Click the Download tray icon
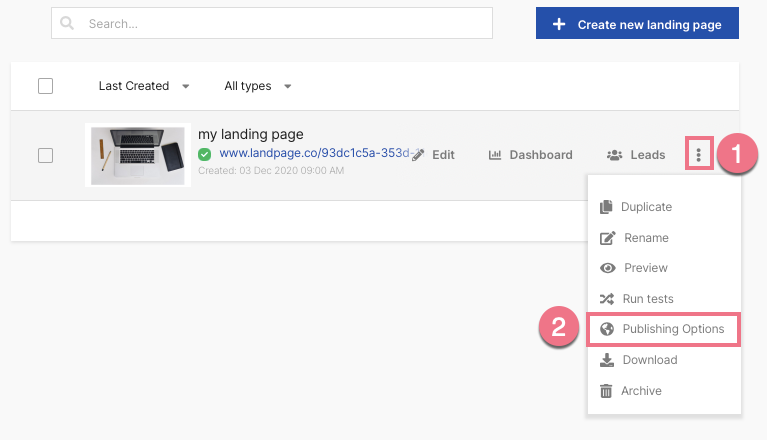Image resolution: width=767 pixels, height=440 pixels. (x=607, y=360)
